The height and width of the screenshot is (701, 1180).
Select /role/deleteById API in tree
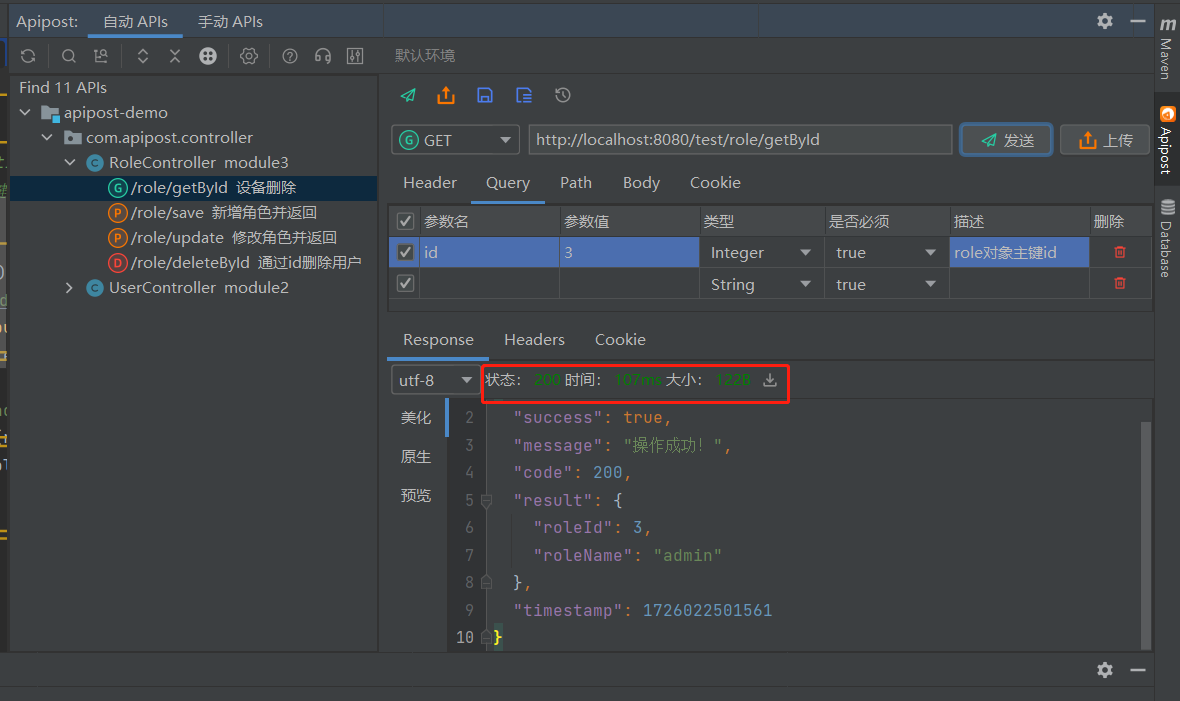(x=235, y=263)
